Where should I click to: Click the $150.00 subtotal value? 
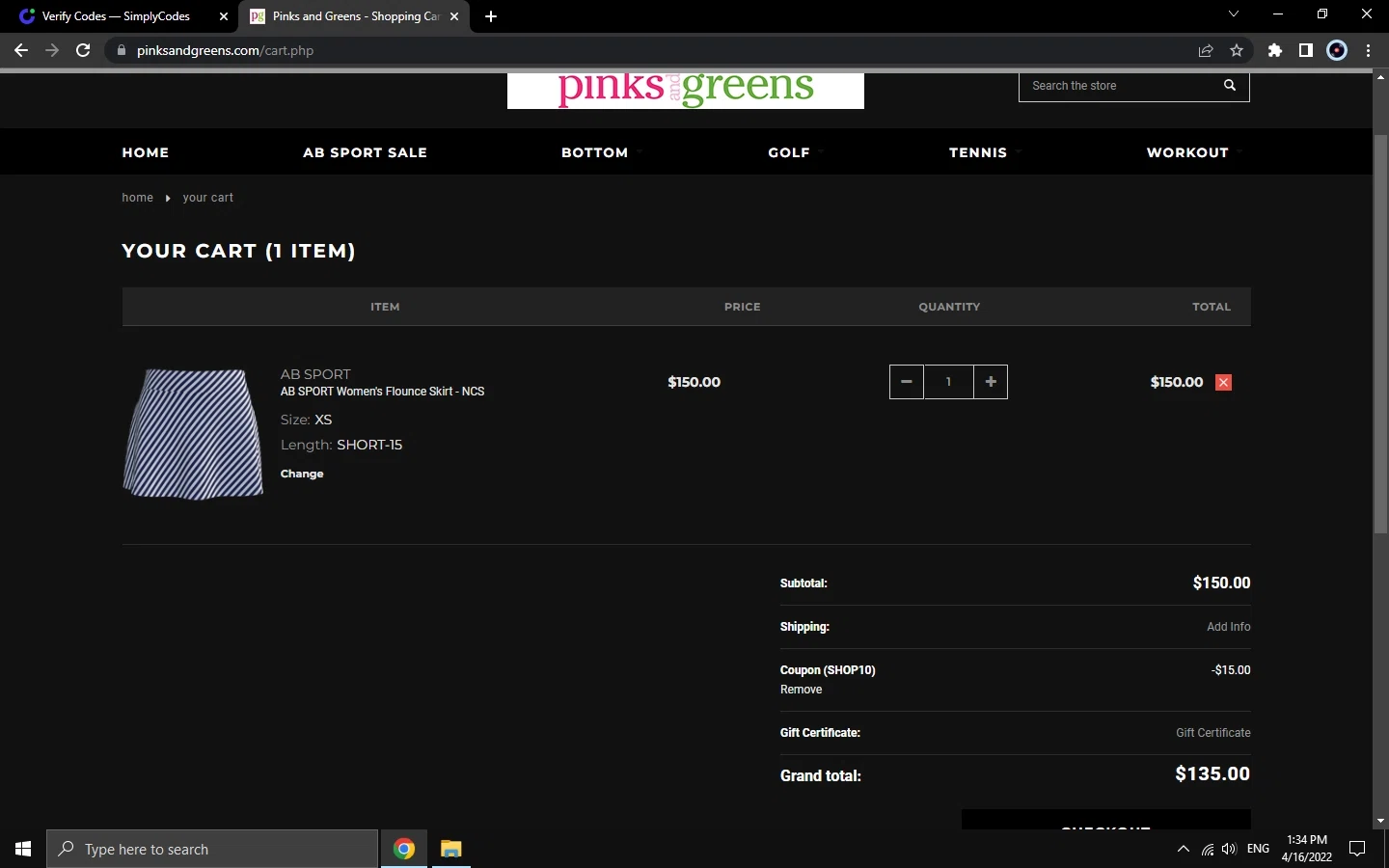click(x=1221, y=583)
